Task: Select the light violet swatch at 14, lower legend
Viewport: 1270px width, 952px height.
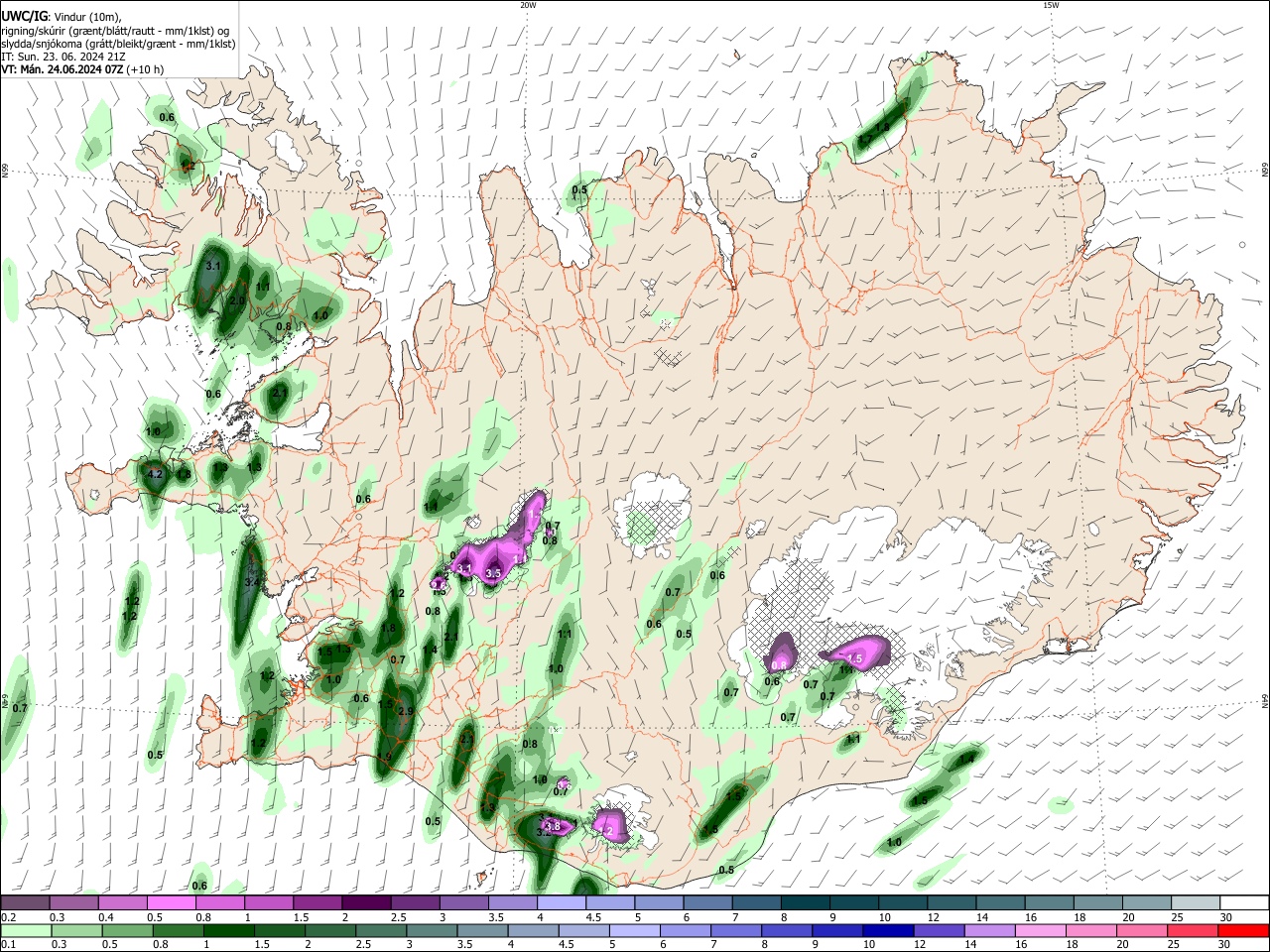Action: [x=990, y=931]
